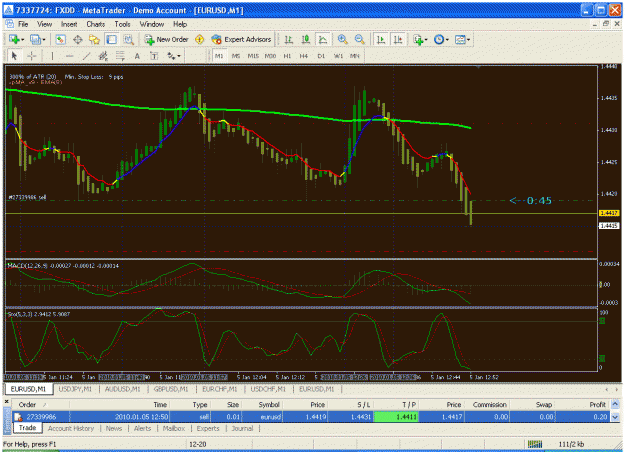The height and width of the screenshot is (452, 625).
Task: Select the Text Label tool
Action: [154, 56]
